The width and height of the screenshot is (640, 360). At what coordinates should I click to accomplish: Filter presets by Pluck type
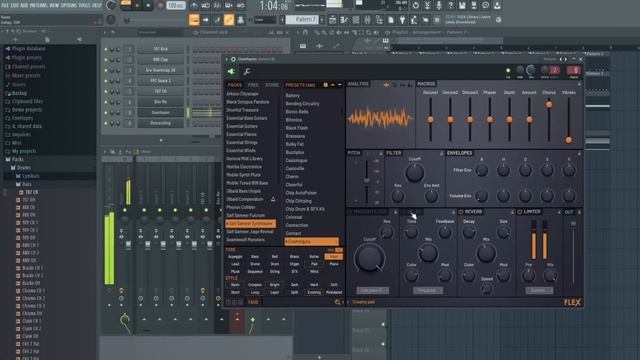[236, 271]
